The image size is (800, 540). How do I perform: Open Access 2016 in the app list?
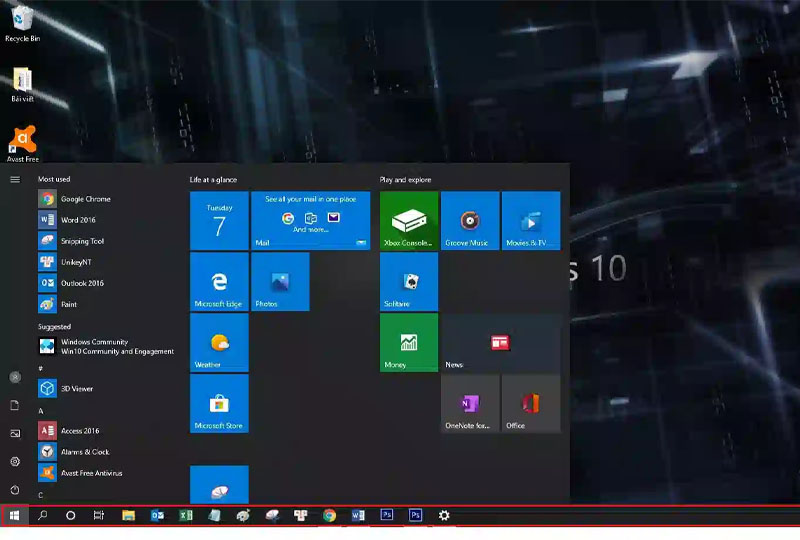point(107,431)
